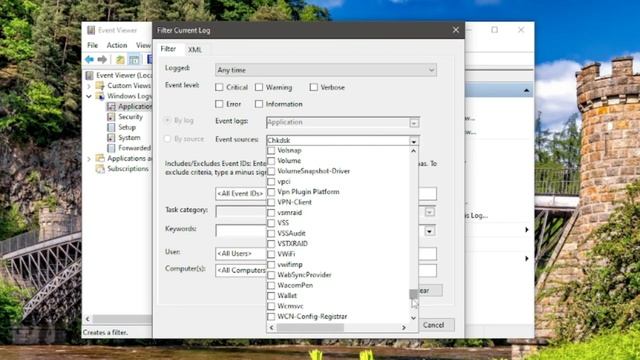Click the up-folder icon in Event Viewer toolbar
This screenshot has width=640, height=360.
pos(120,60)
